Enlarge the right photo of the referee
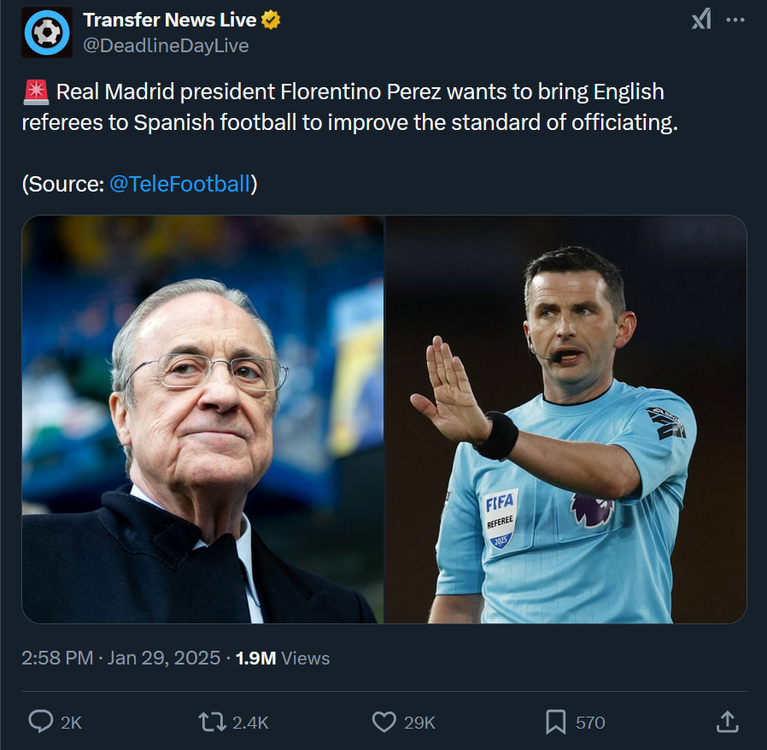Viewport: 767px width, 750px height. tap(566, 419)
